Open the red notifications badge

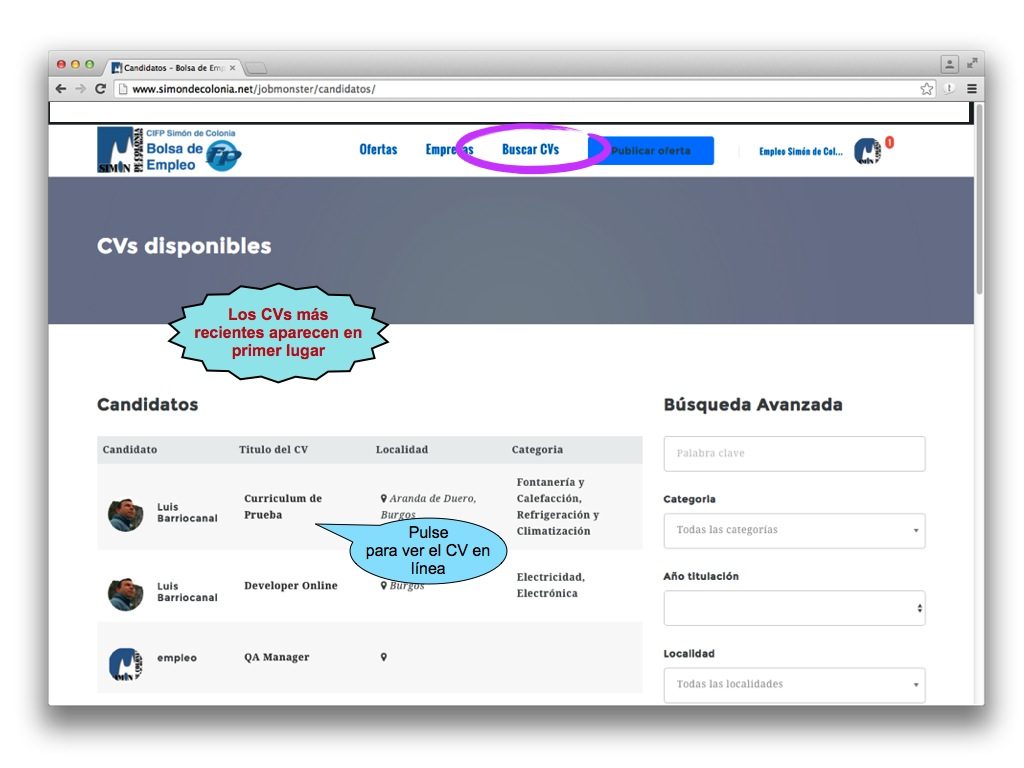(x=889, y=142)
